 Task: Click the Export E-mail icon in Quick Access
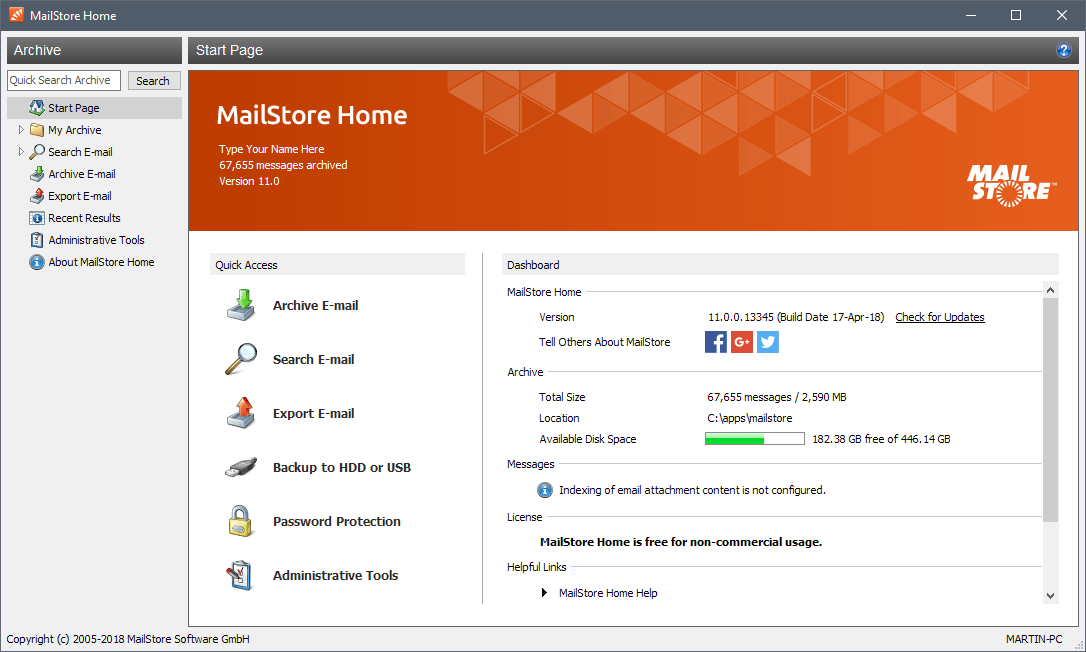tap(240, 413)
